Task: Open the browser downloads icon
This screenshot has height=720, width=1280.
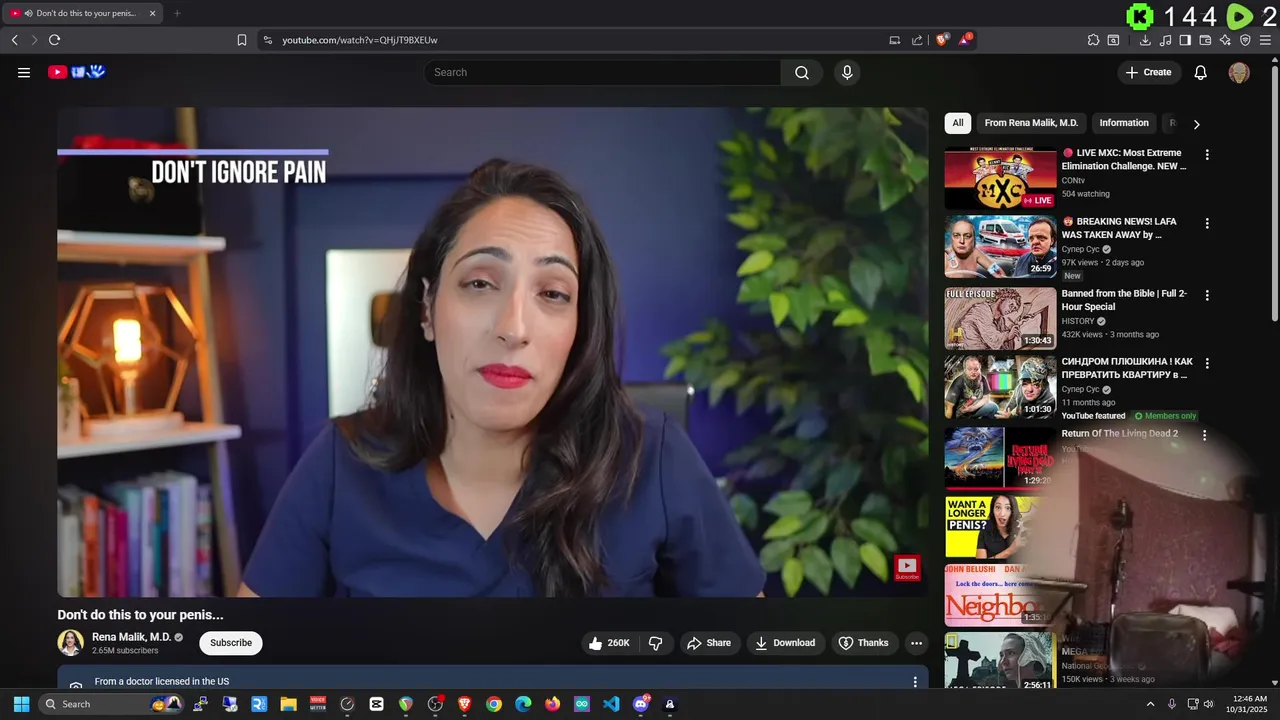Action: pyautogui.click(x=1145, y=40)
